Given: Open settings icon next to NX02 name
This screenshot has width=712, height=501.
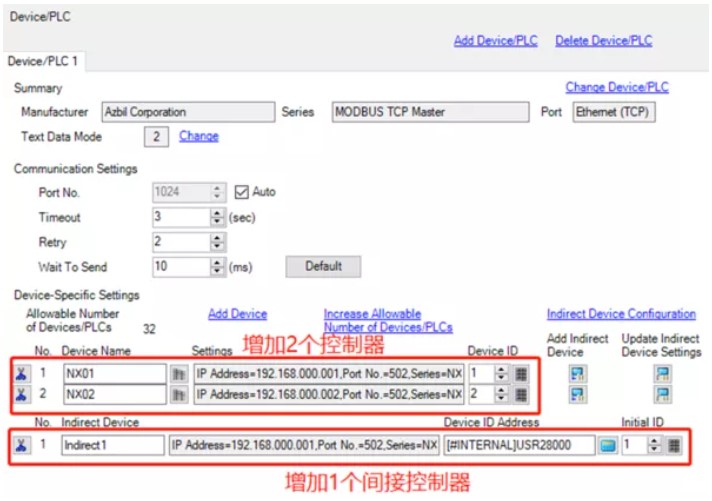Looking at the screenshot, I should (x=180, y=394).
